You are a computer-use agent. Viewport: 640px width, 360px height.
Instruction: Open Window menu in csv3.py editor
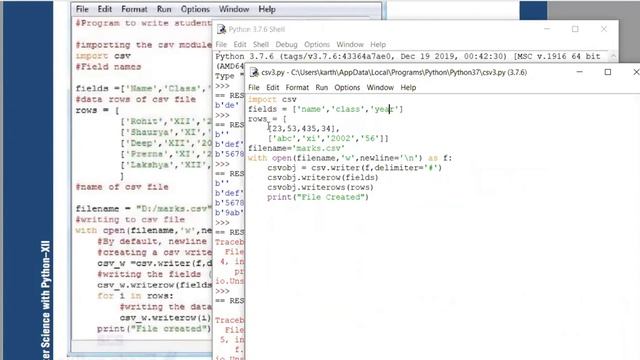[x=380, y=87]
